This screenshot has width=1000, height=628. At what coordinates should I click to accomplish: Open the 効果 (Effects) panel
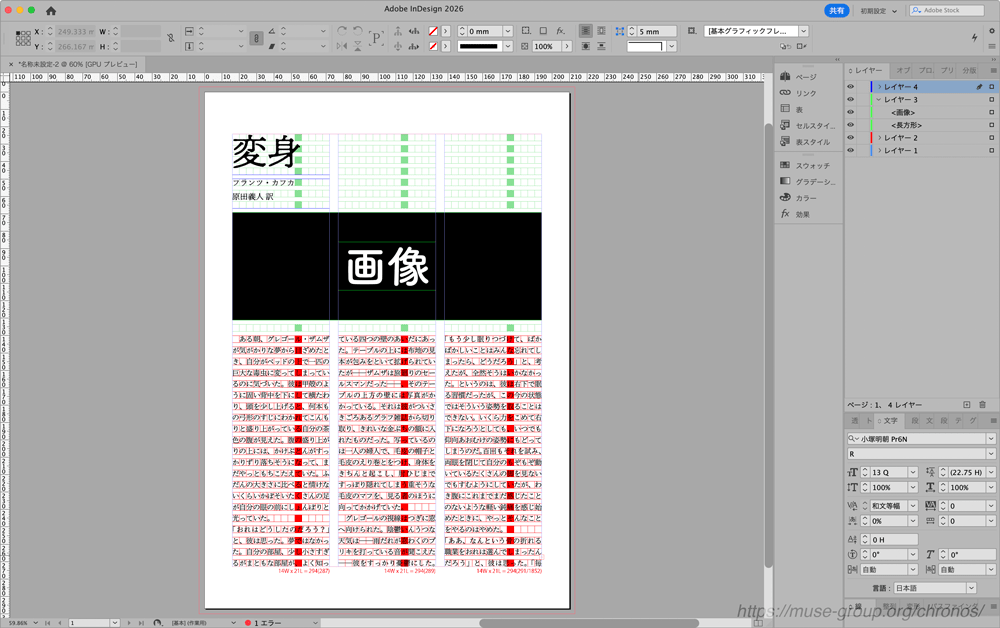click(x=803, y=214)
